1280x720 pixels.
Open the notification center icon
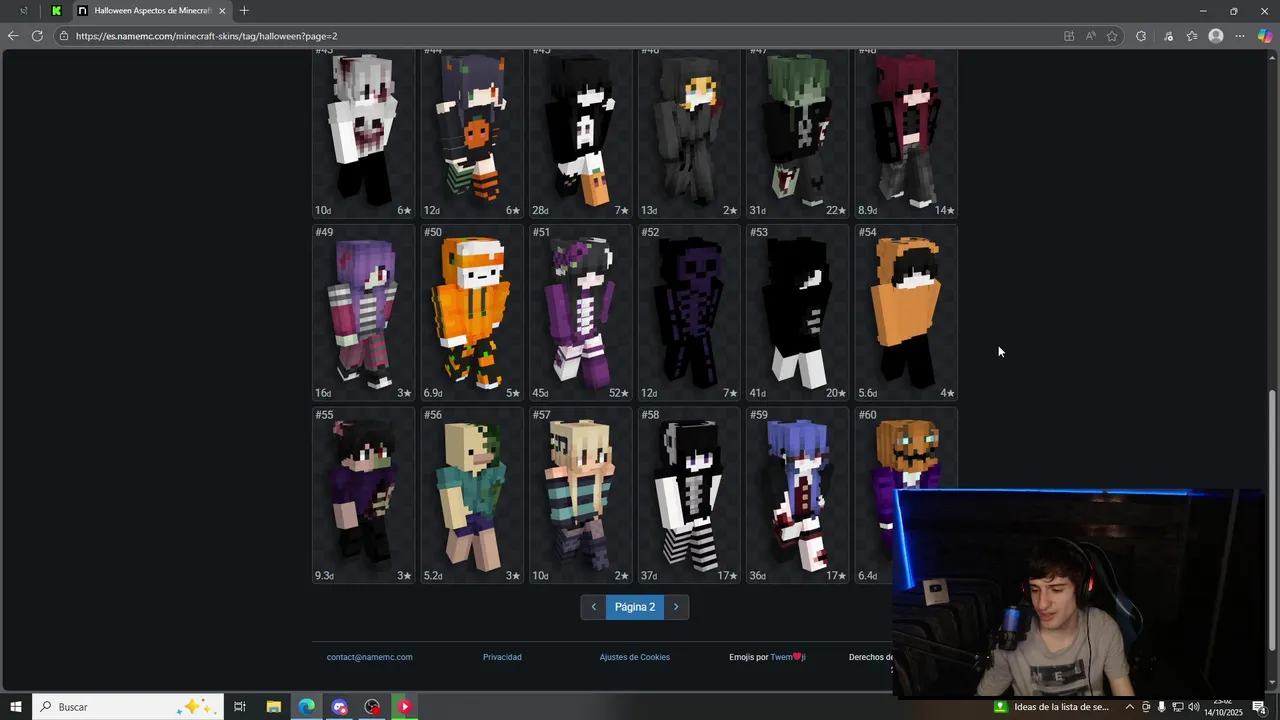click(x=1259, y=707)
